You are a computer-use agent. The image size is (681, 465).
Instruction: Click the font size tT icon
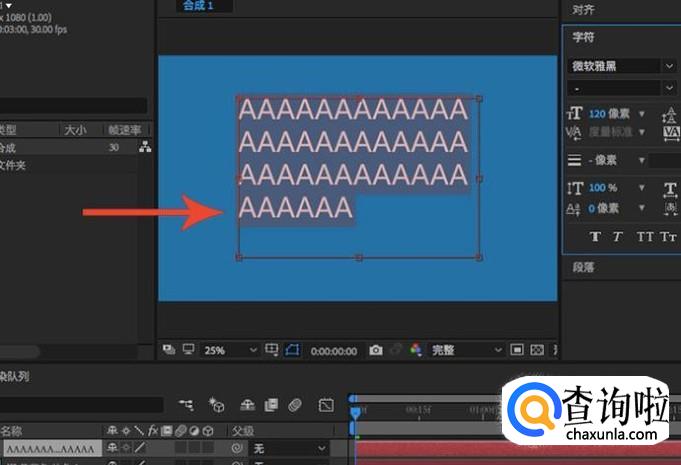point(575,114)
